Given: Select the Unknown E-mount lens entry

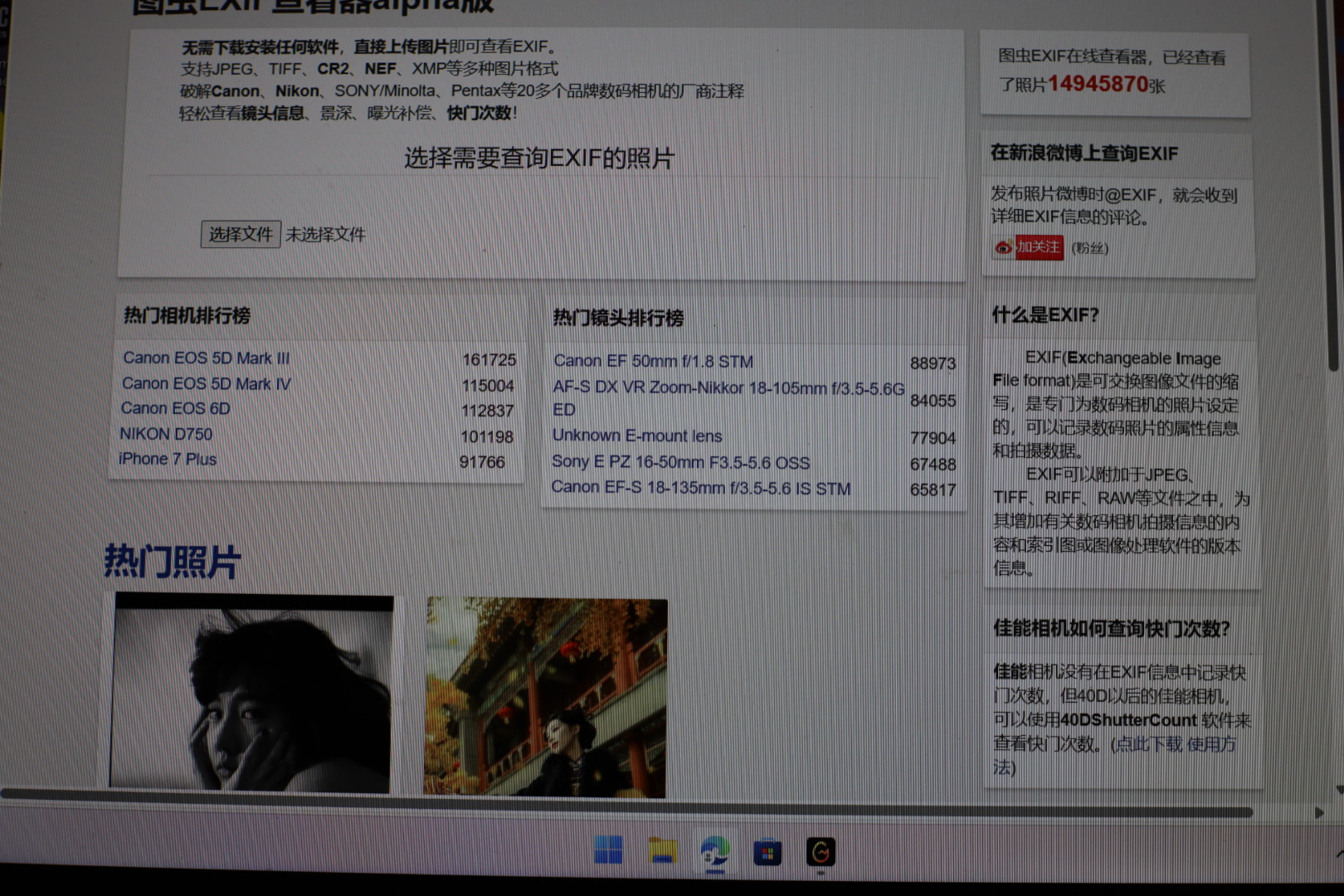Looking at the screenshot, I should pos(636,436).
